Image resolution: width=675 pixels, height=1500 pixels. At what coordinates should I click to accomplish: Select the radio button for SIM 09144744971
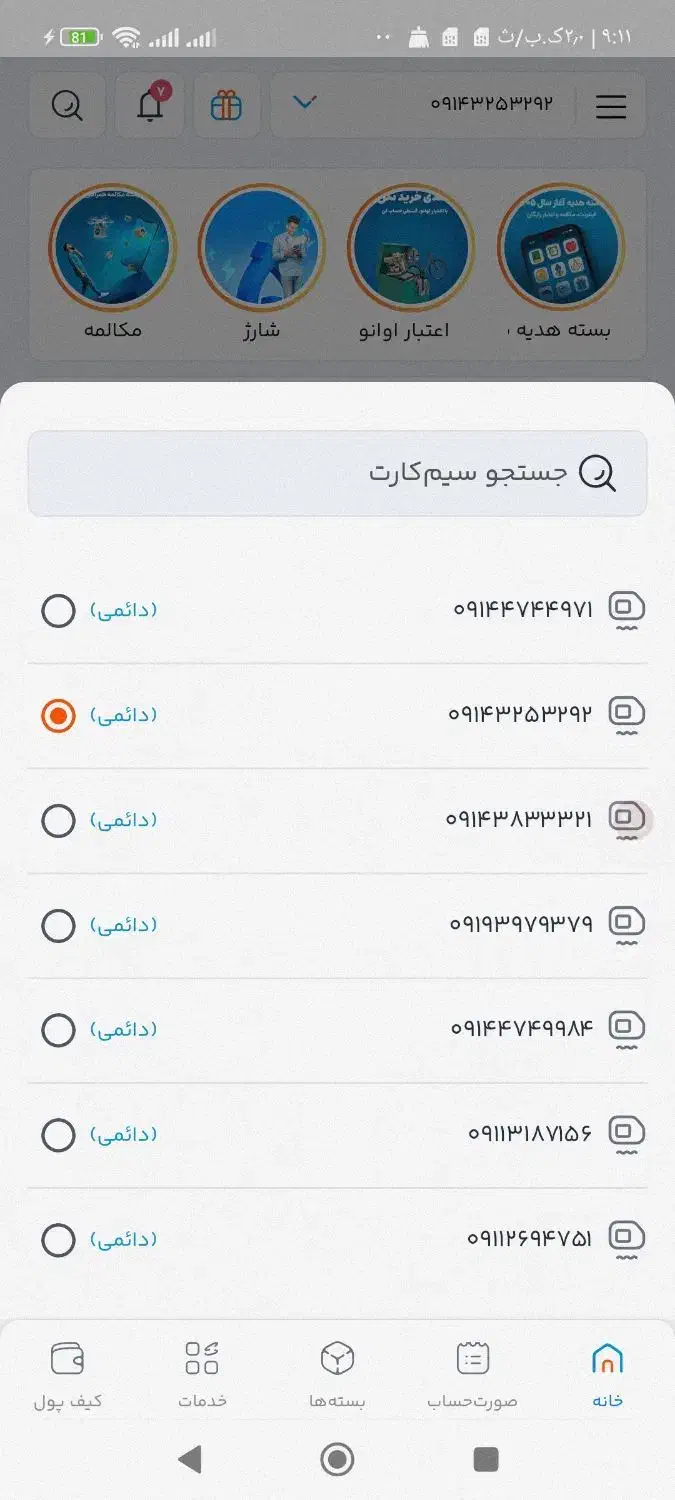[x=58, y=610]
